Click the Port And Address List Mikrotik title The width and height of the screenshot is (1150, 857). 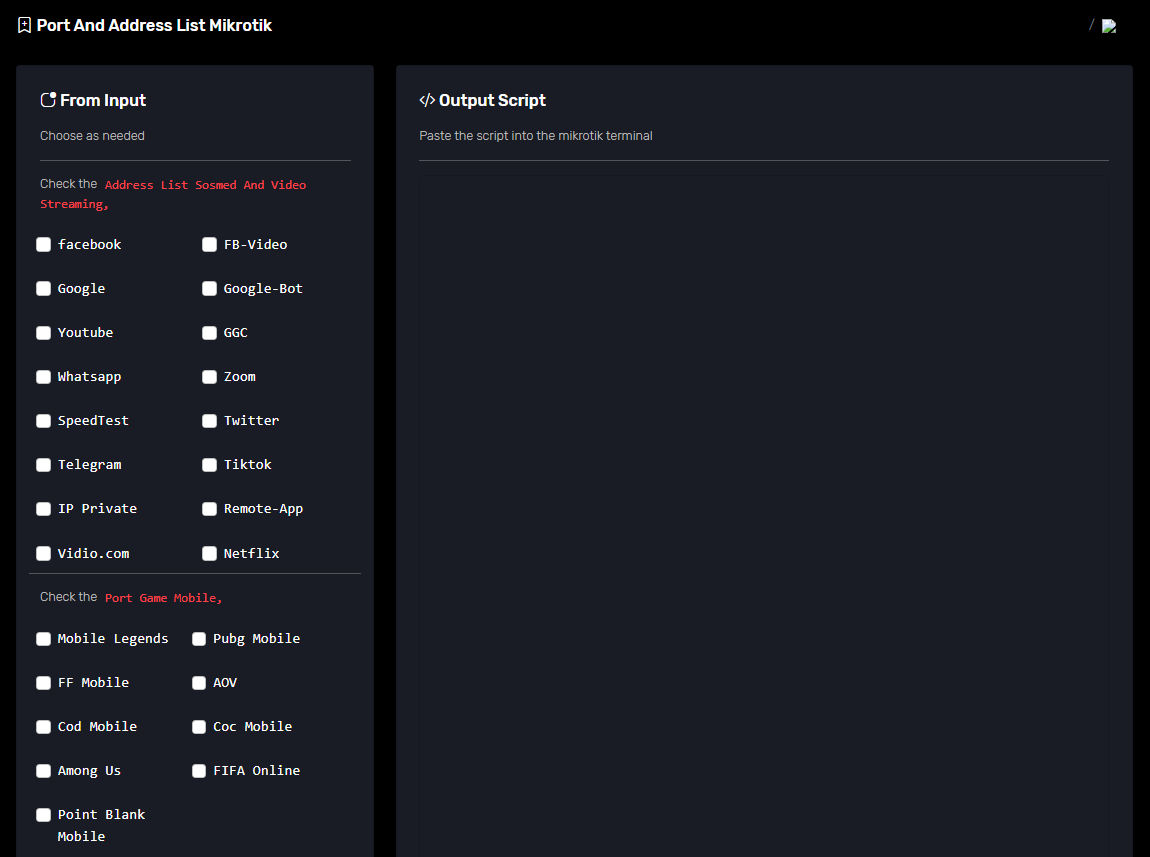click(154, 26)
